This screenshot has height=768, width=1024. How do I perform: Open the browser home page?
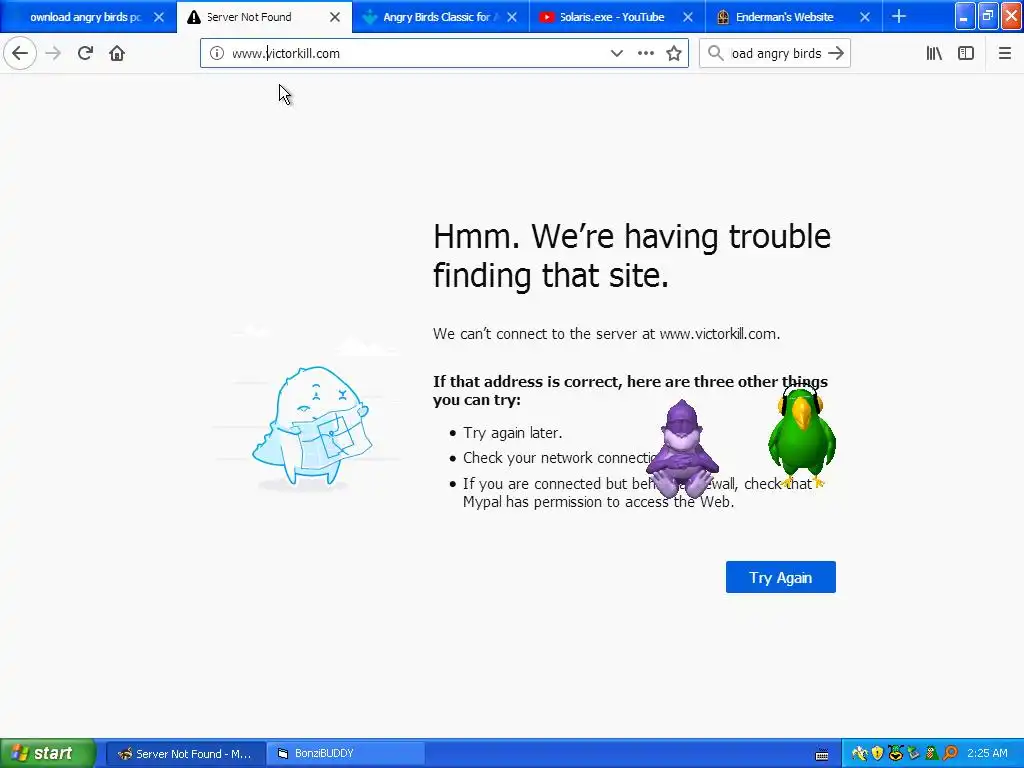[x=117, y=53]
